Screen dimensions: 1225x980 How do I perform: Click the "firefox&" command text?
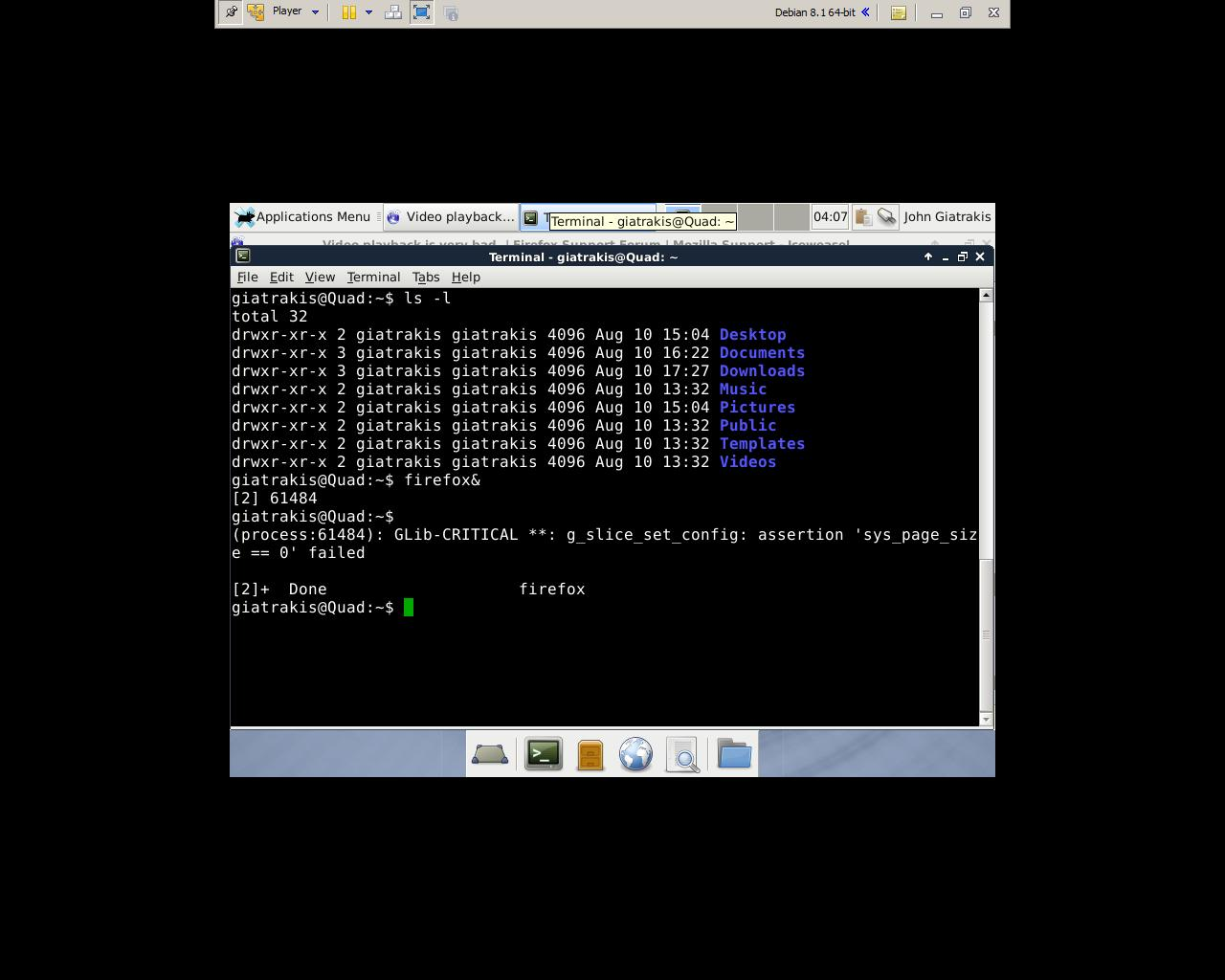click(x=442, y=480)
